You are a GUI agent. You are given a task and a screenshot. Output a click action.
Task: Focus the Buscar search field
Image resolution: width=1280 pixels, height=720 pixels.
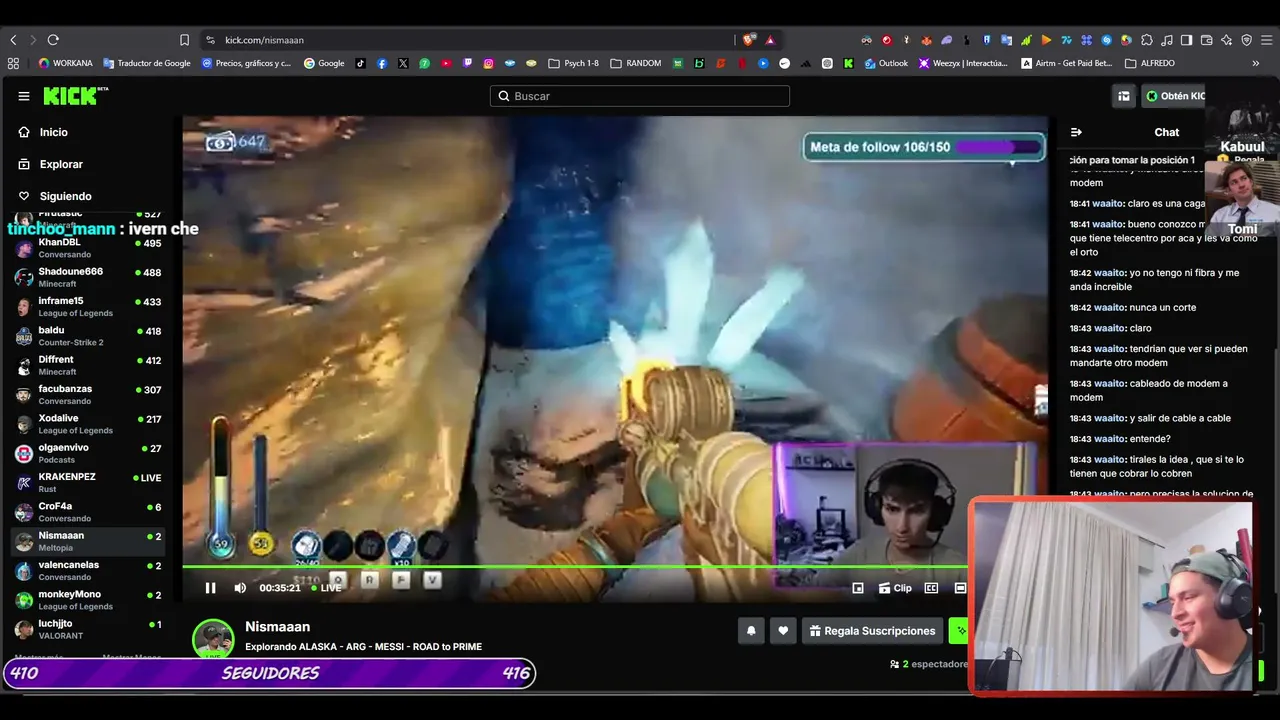(x=640, y=96)
